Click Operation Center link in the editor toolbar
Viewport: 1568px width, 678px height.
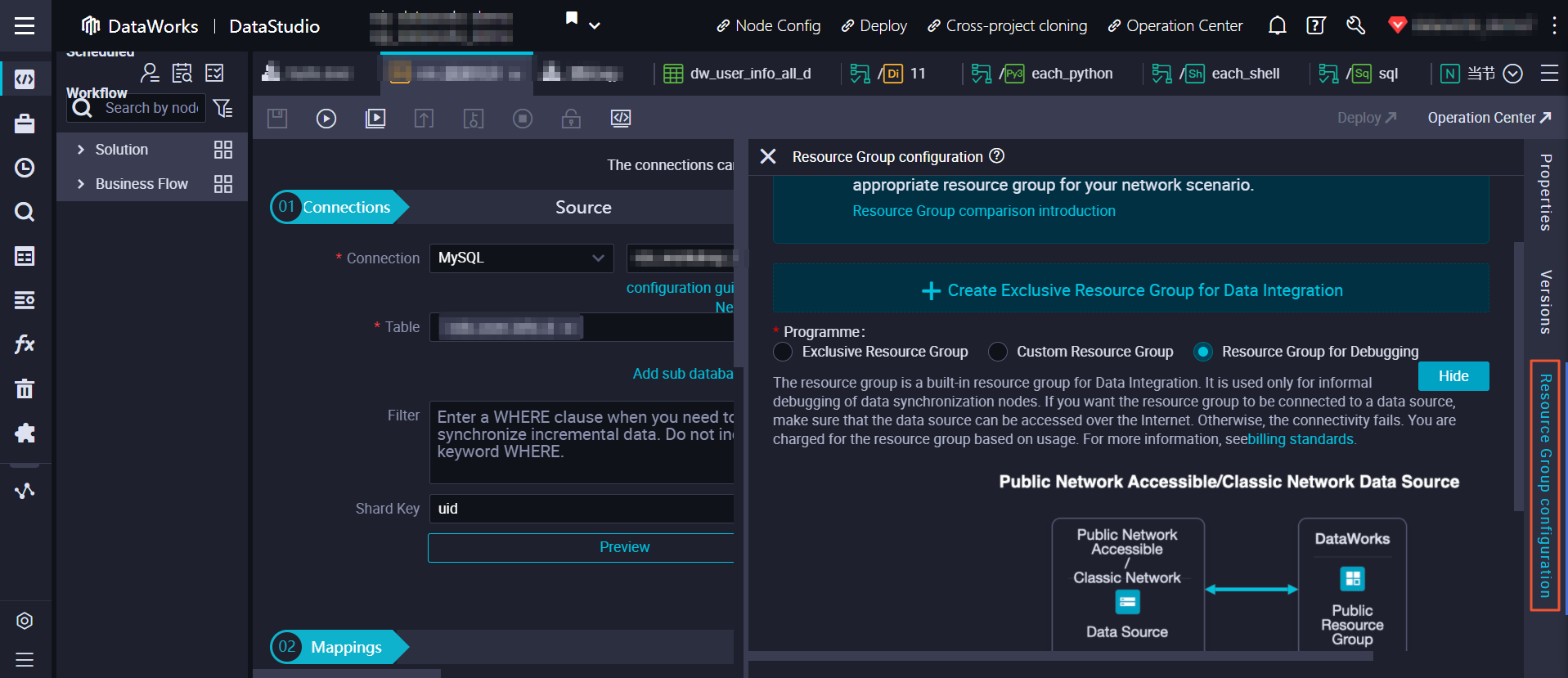point(1489,118)
